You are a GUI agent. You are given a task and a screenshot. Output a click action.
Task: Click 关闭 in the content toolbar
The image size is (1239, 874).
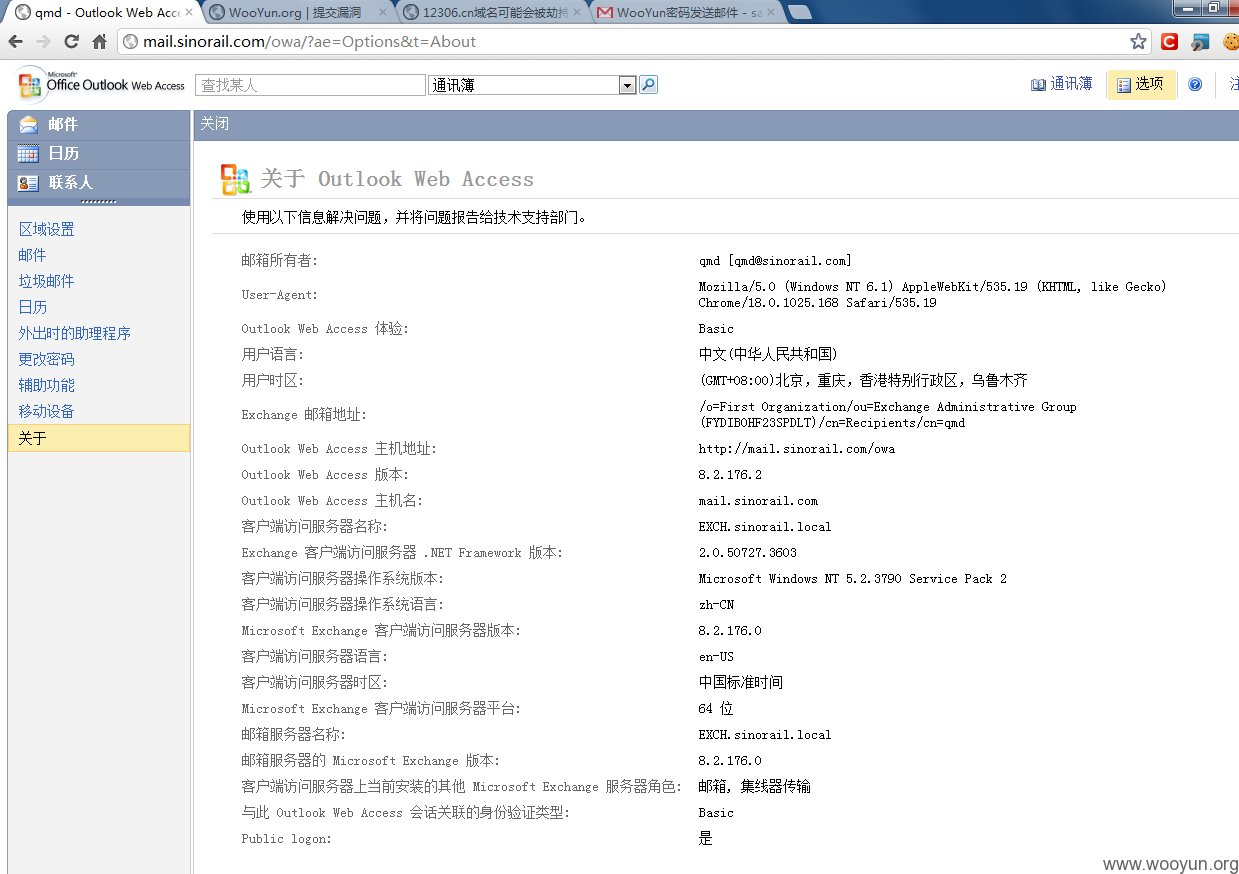[x=214, y=124]
